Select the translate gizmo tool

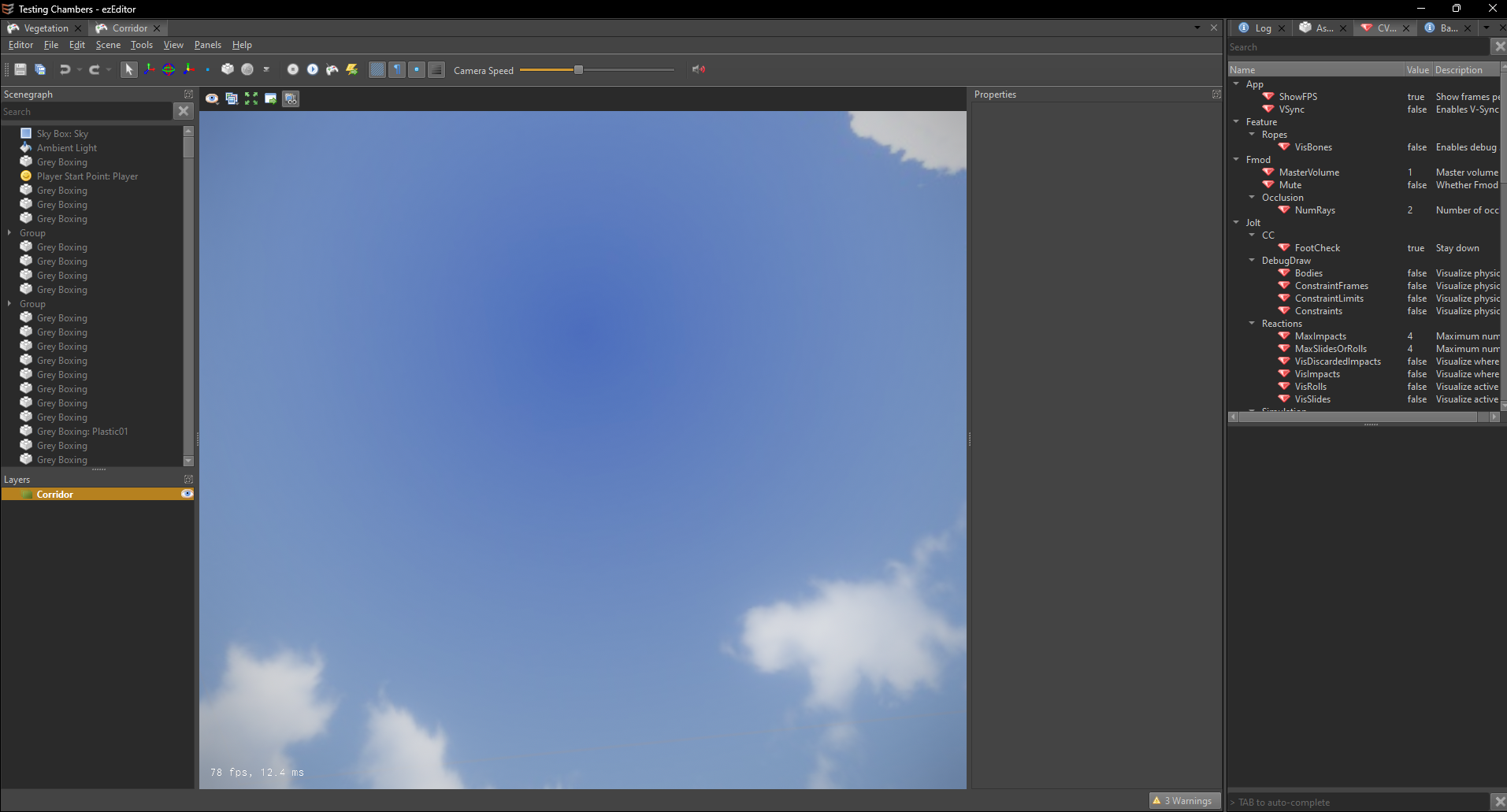pos(149,69)
